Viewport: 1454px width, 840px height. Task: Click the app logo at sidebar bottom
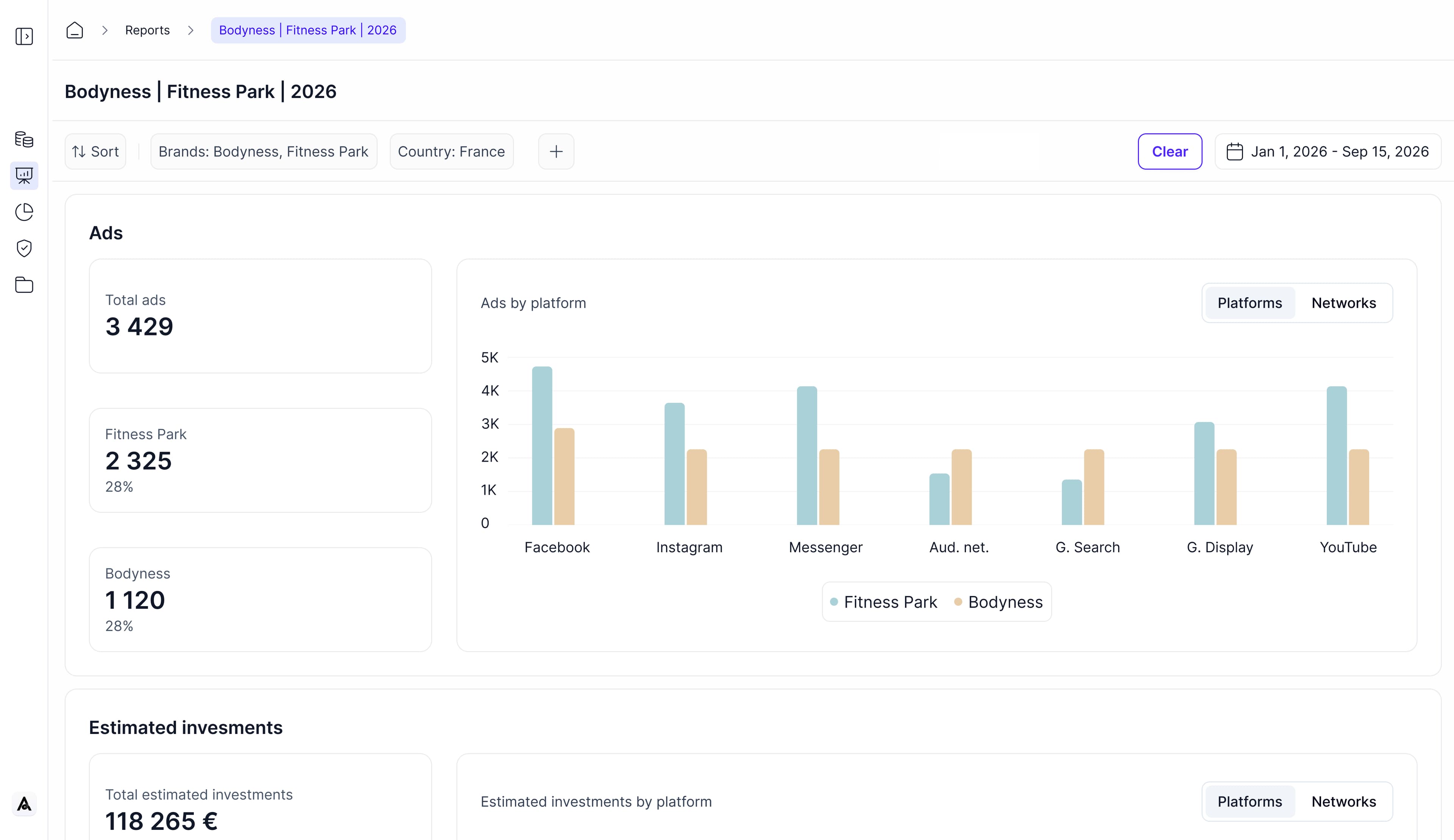coord(23,804)
